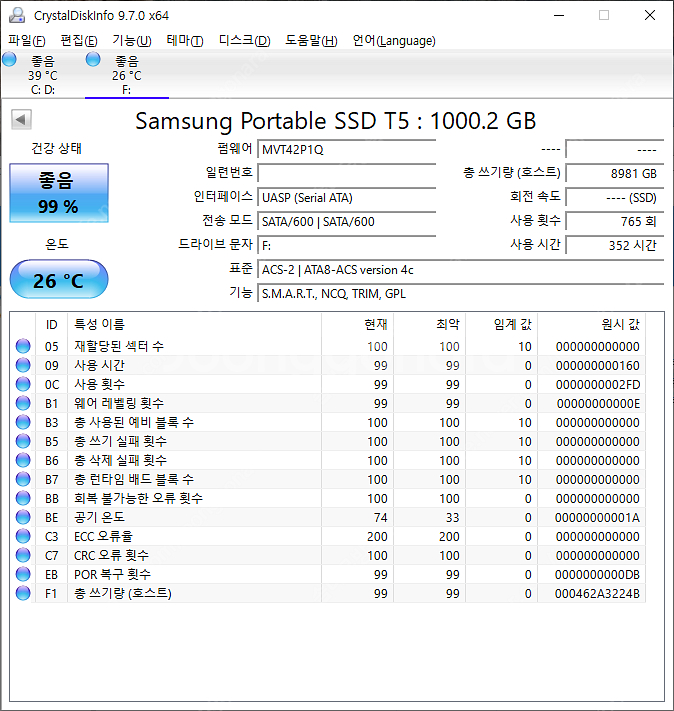
Task: Click the 최악 column header
Action: pyautogui.click(x=430, y=324)
